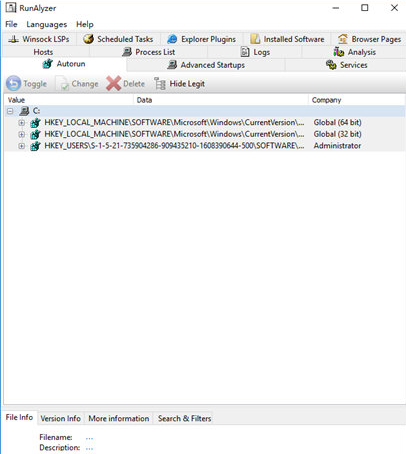Click the Services gears icon
The height and width of the screenshot is (454, 406).
[x=331, y=65]
